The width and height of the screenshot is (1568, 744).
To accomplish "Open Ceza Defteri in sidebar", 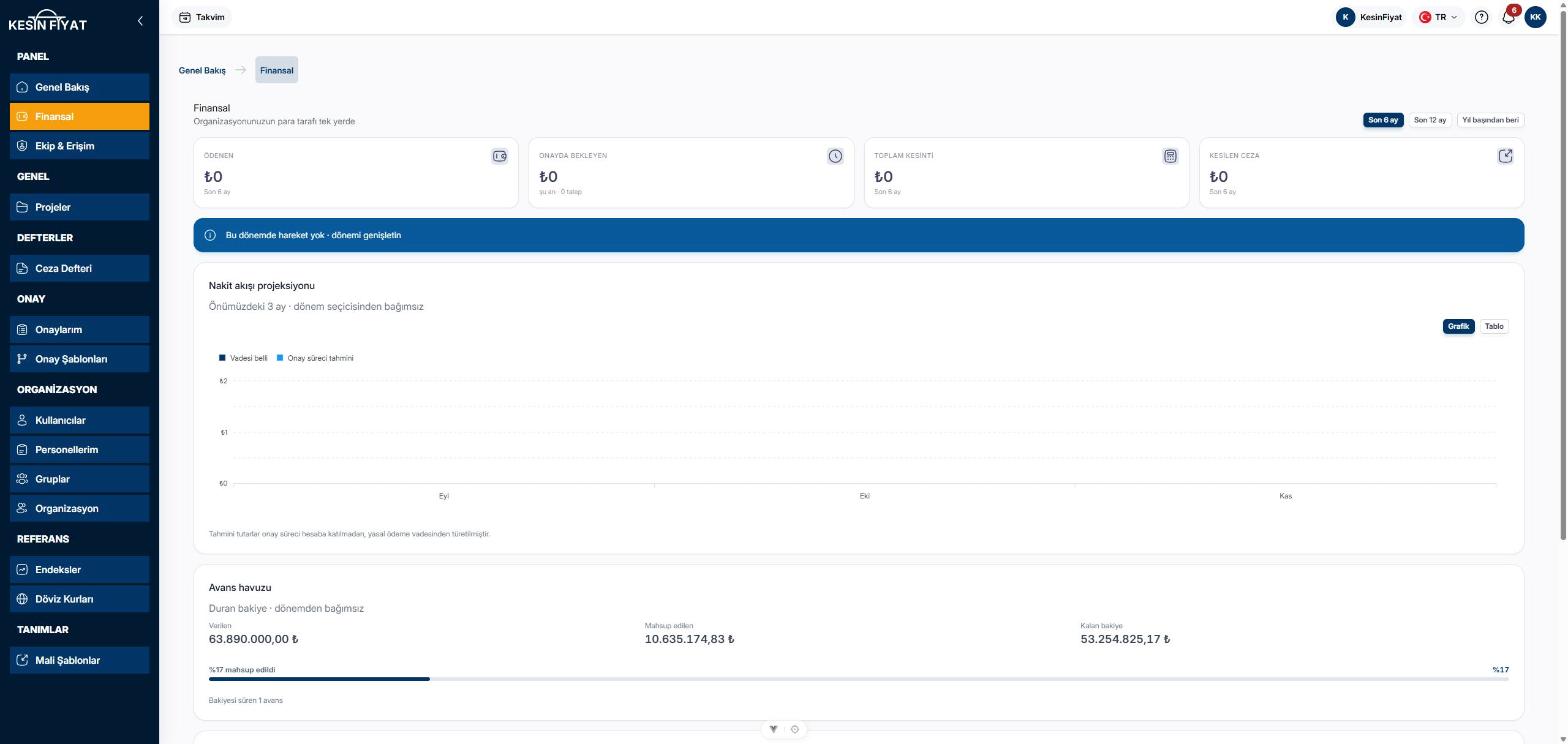I will [x=80, y=268].
